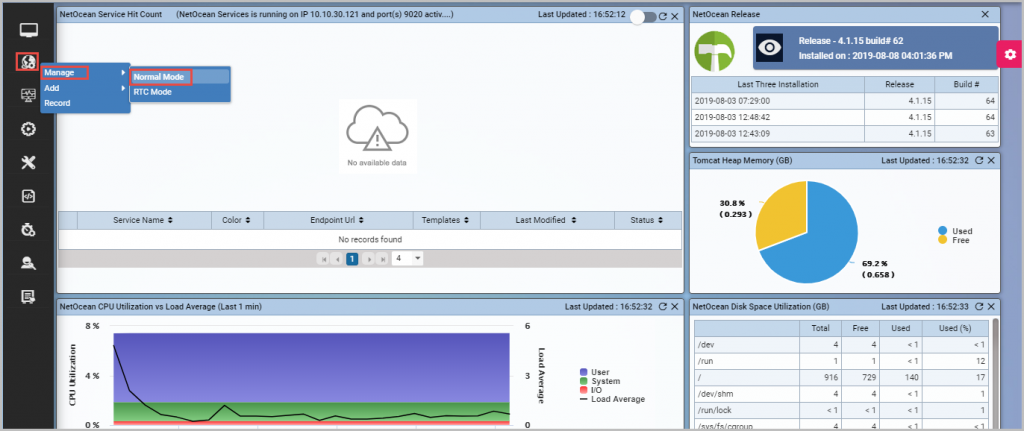Select Record from the context menu
This screenshot has height=431, width=1024.
85,103
